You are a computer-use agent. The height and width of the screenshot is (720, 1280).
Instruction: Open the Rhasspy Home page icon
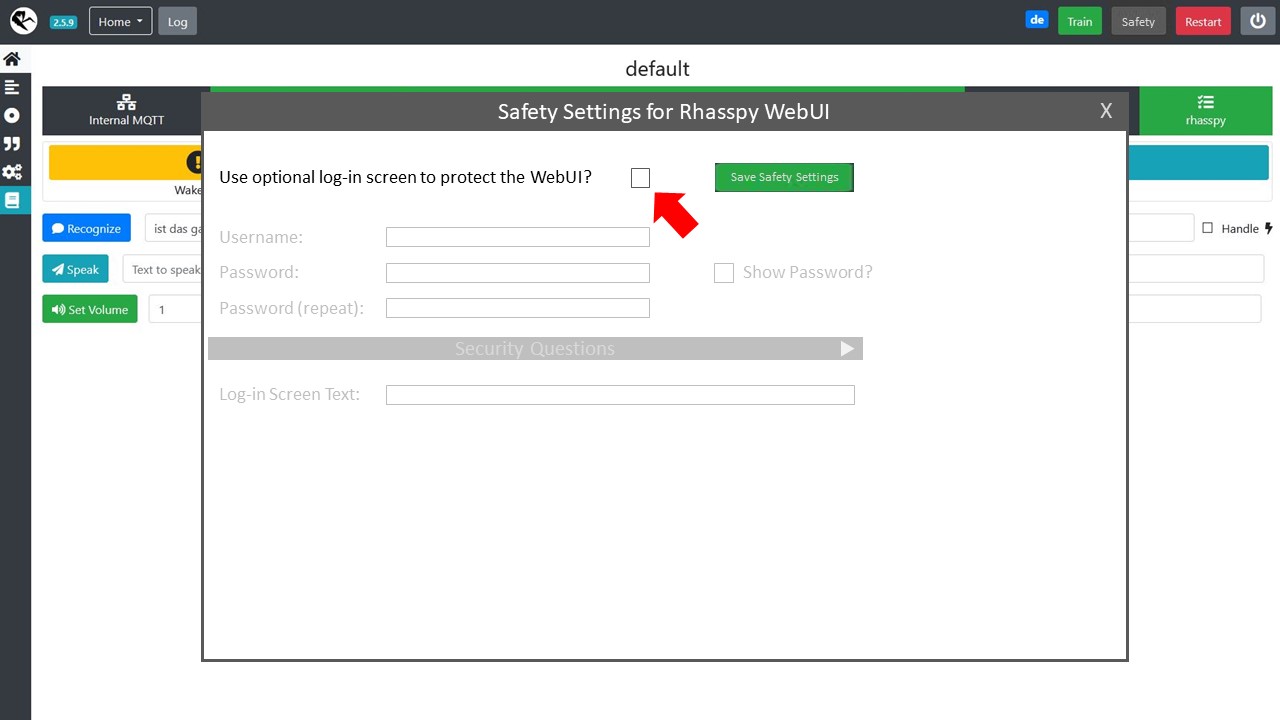(13, 58)
